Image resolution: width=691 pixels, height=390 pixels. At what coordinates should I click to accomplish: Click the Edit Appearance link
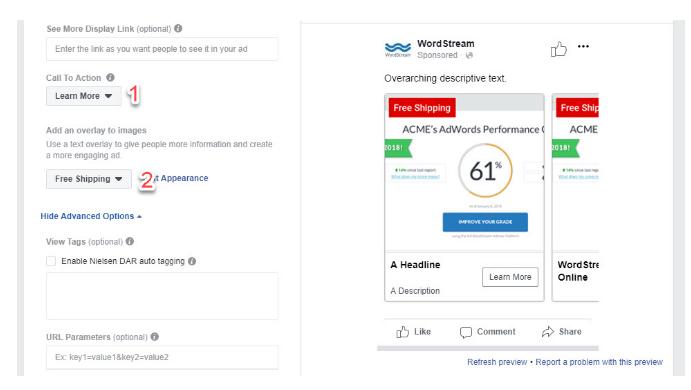[x=181, y=178]
